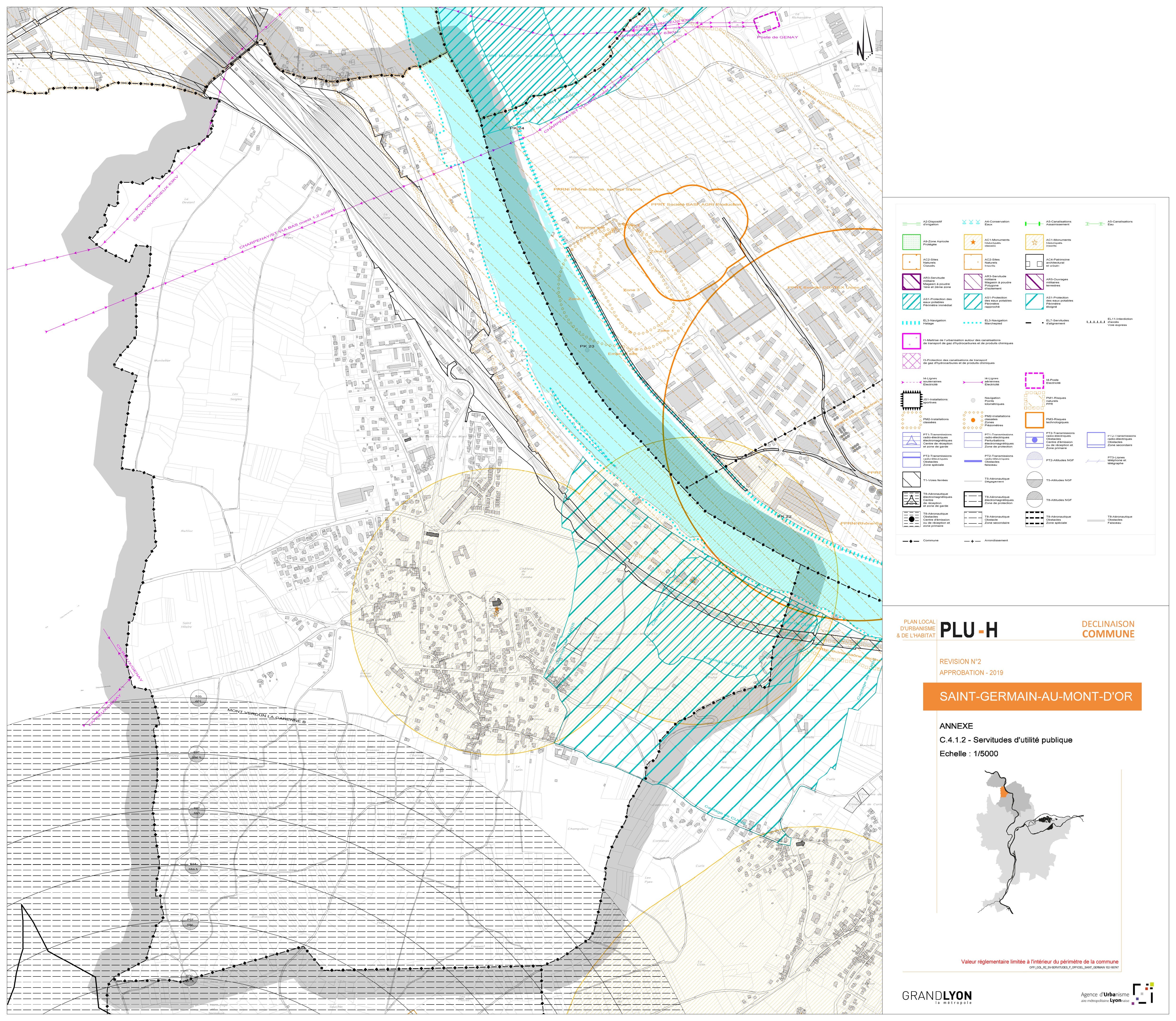Image resolution: width=1176 pixels, height=1021 pixels.
Task: Select the T8 Zone spéciale thick-dashed symbol
Action: pyautogui.click(x=1034, y=520)
